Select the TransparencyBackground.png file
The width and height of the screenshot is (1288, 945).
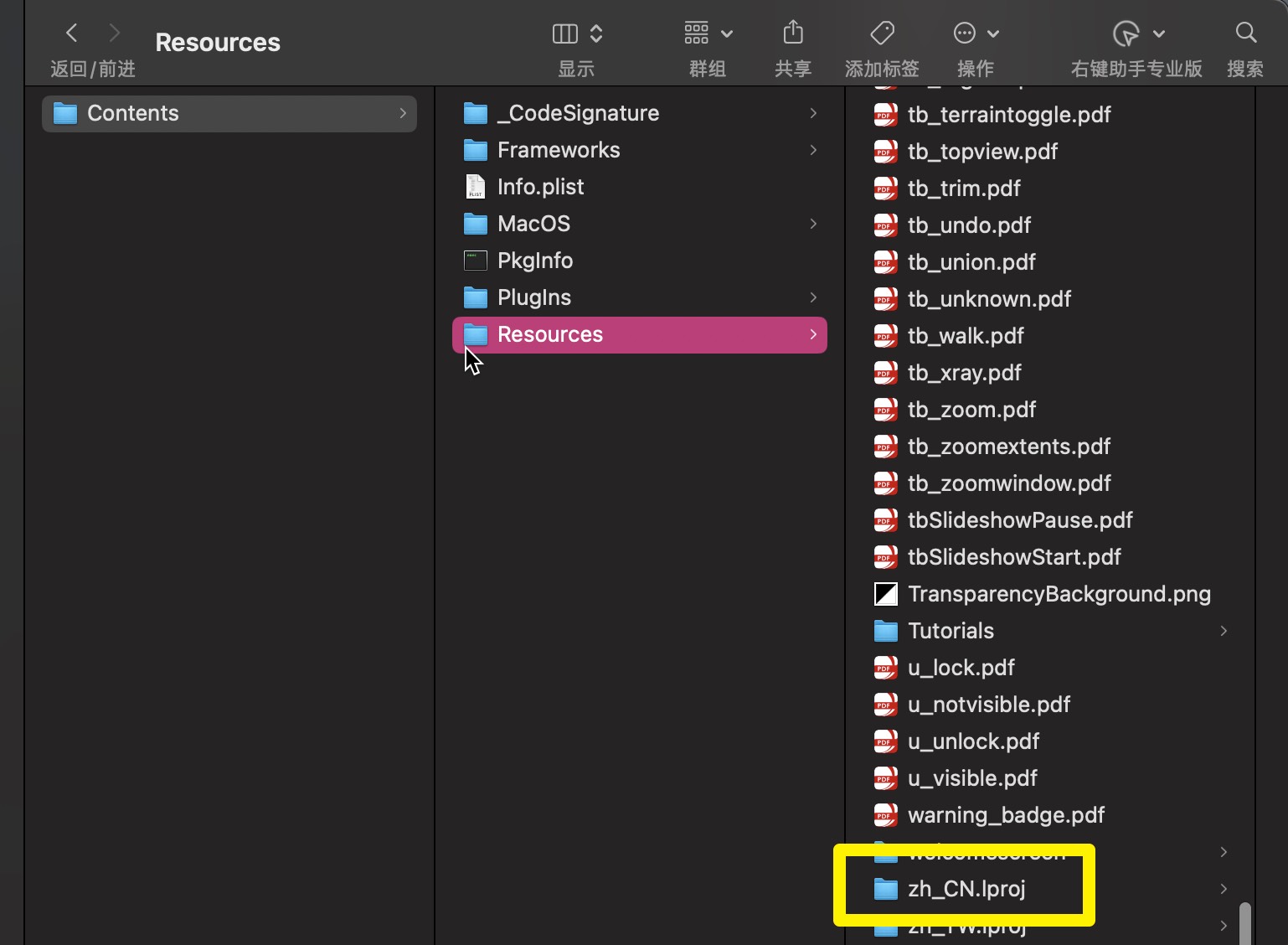coord(1059,594)
